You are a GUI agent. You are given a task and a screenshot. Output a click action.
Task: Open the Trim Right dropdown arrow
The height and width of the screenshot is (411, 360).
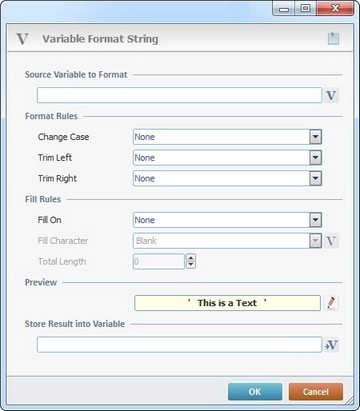(x=315, y=178)
